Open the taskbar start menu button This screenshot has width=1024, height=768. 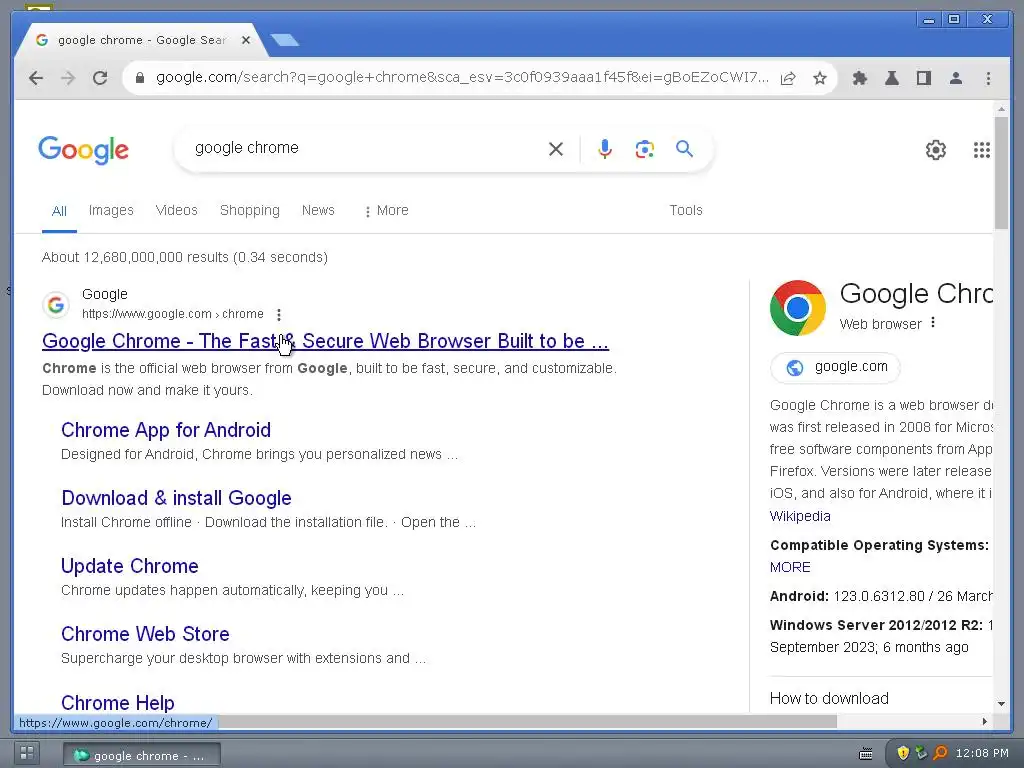pyautogui.click(x=27, y=753)
